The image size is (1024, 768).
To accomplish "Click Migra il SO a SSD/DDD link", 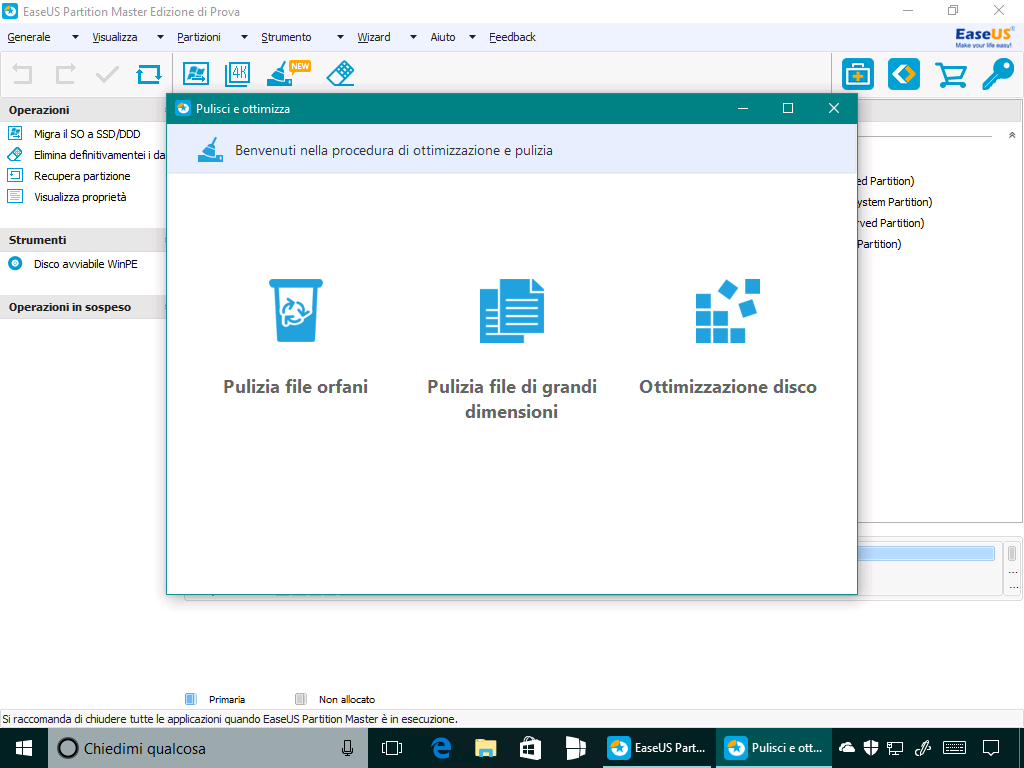I will click(x=87, y=134).
